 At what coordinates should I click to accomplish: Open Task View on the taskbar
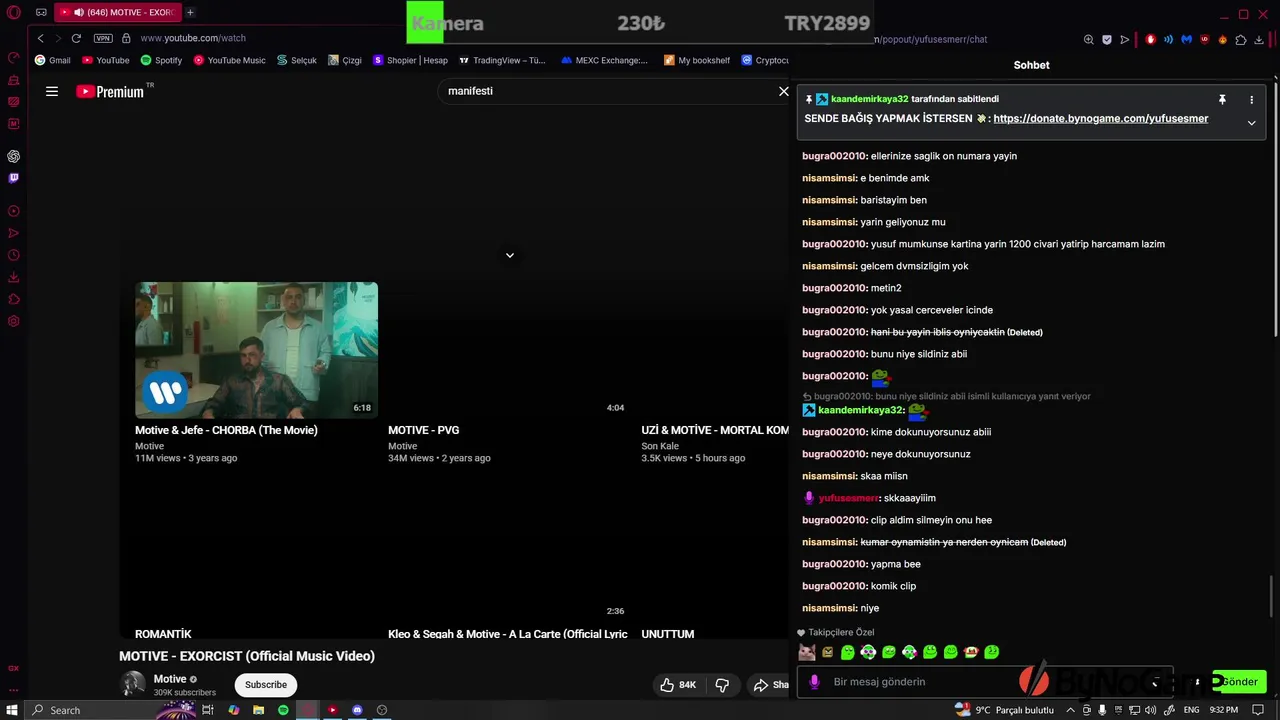click(x=208, y=710)
